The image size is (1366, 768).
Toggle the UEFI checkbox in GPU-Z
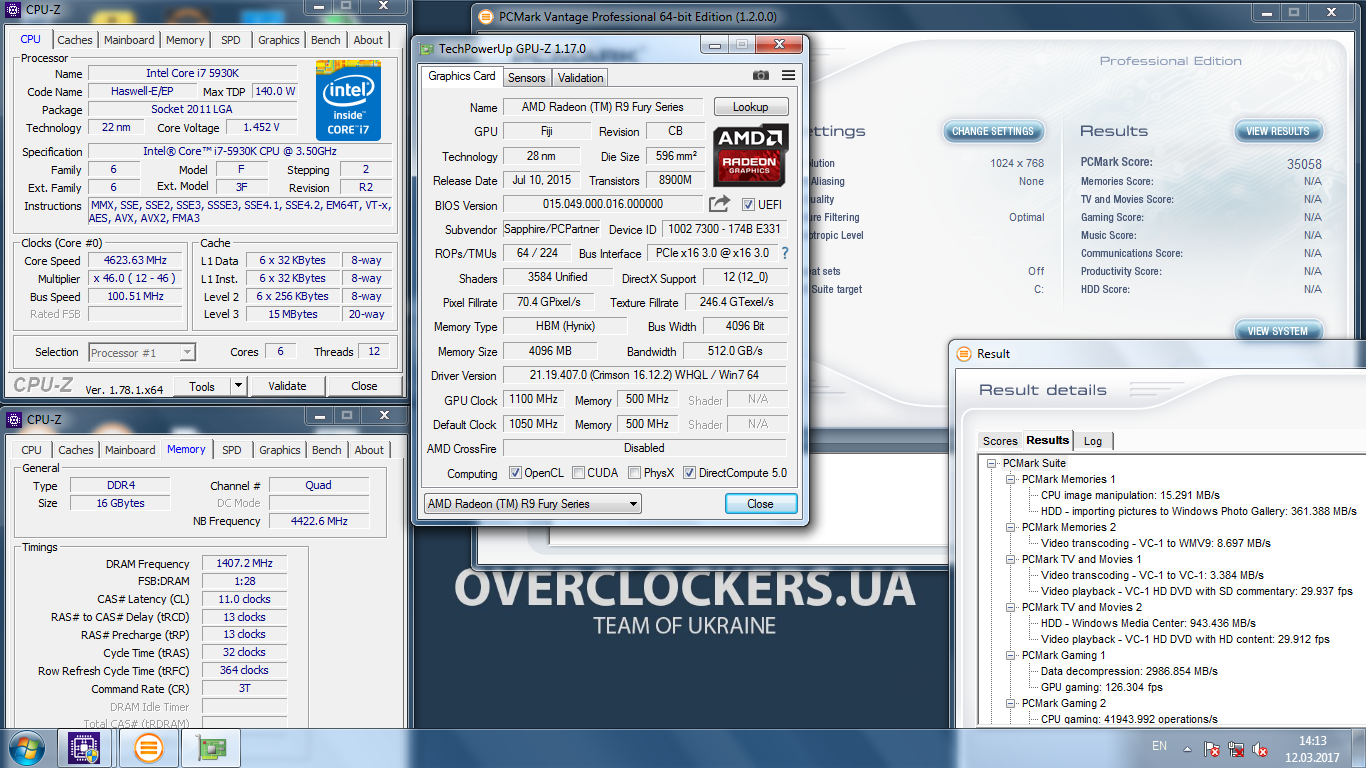click(x=748, y=204)
